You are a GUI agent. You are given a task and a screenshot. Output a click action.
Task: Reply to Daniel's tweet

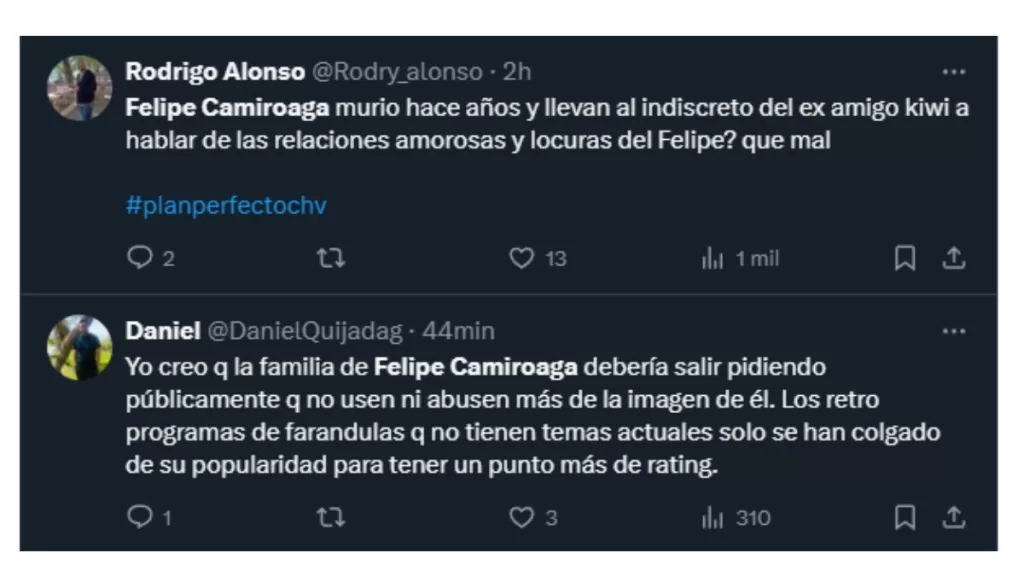point(139,516)
